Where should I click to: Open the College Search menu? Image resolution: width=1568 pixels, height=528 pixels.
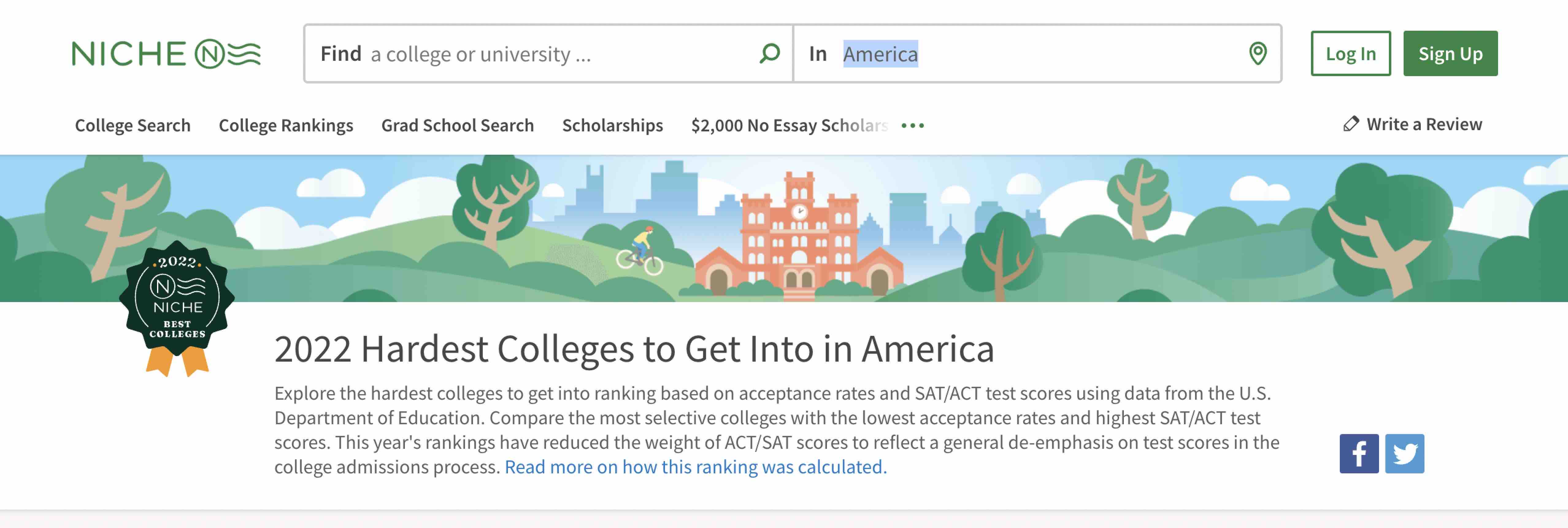pyautogui.click(x=133, y=126)
